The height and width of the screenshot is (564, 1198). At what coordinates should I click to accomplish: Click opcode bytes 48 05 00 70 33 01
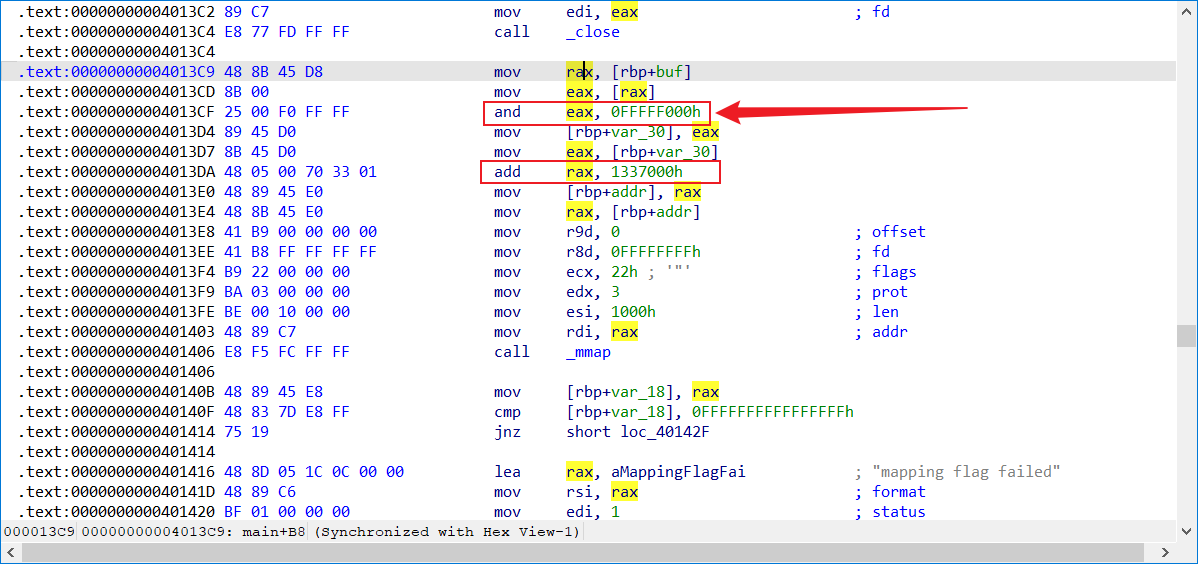point(300,172)
